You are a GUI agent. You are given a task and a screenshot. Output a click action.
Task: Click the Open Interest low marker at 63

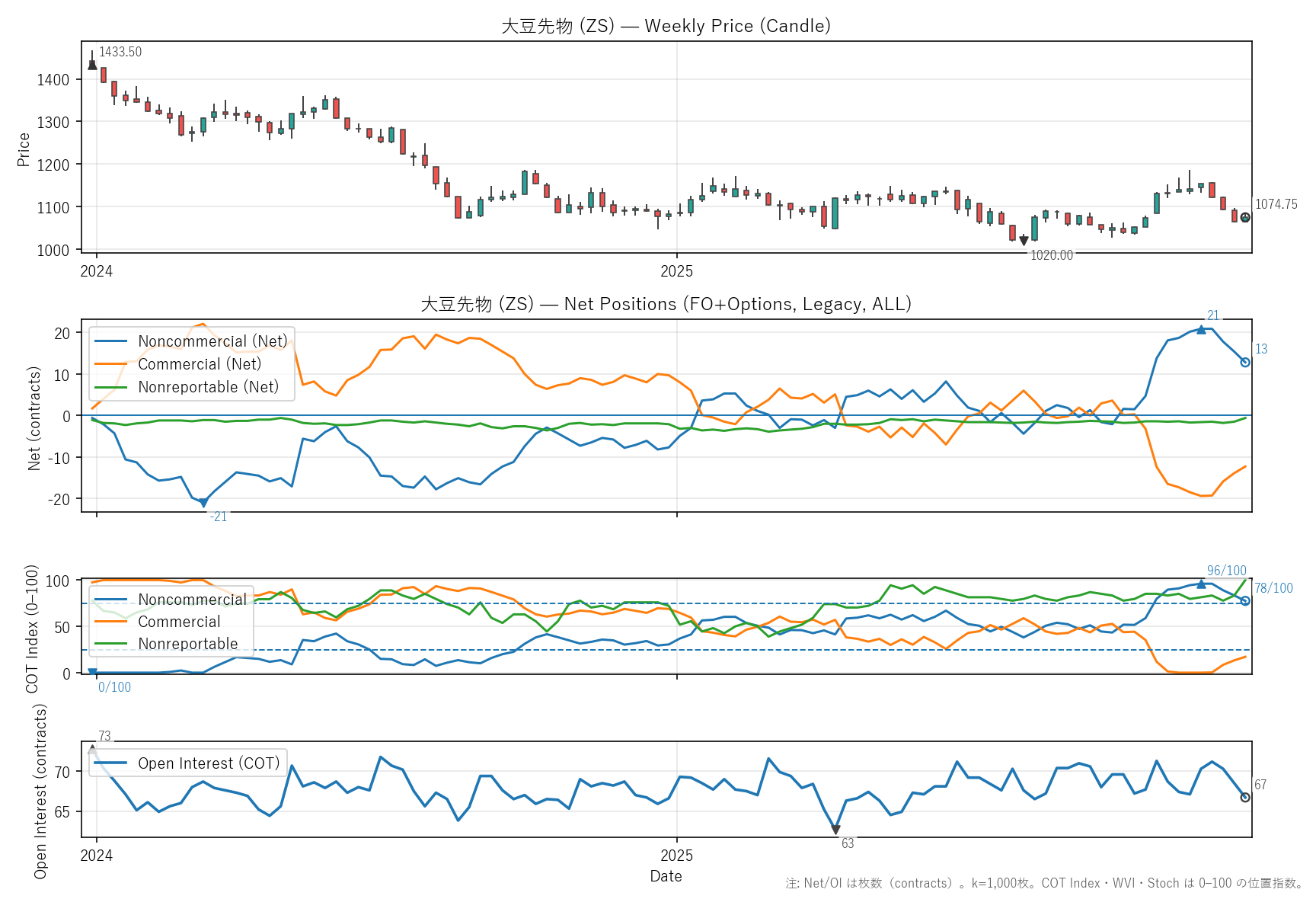point(835,830)
